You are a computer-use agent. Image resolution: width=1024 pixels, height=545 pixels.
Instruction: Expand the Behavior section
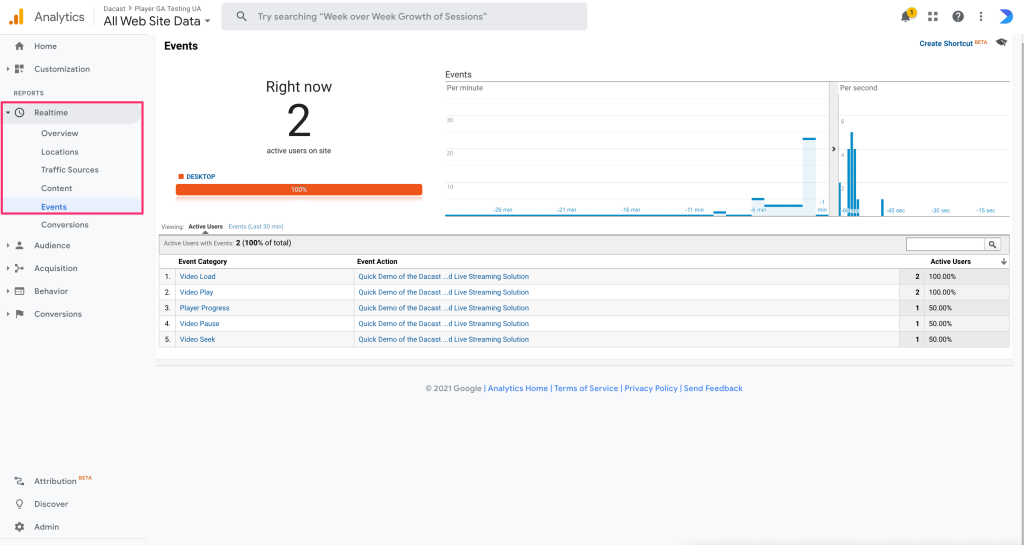click(8, 291)
